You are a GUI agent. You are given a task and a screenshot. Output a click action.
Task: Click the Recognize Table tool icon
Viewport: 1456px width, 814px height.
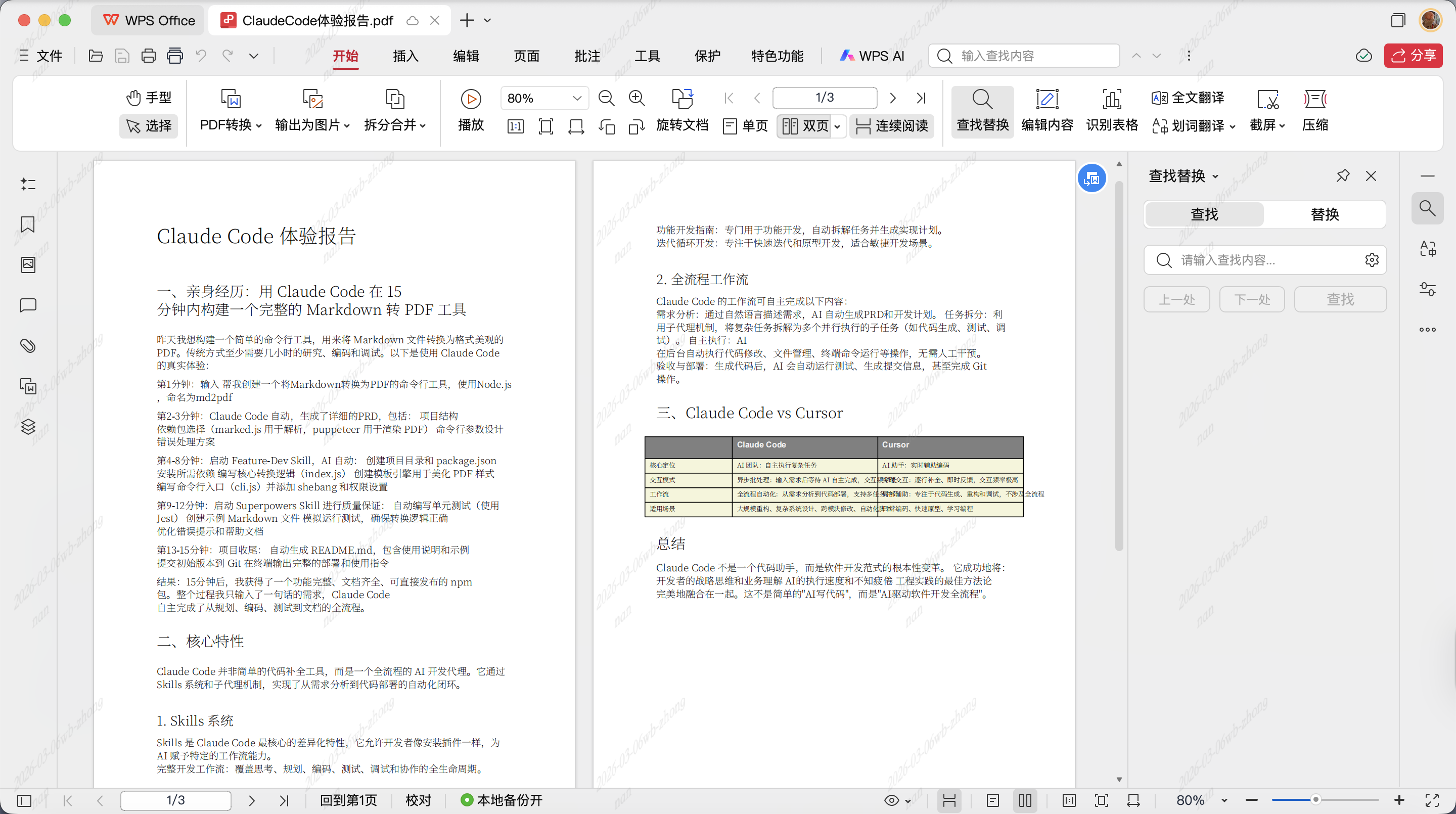[x=1111, y=99]
